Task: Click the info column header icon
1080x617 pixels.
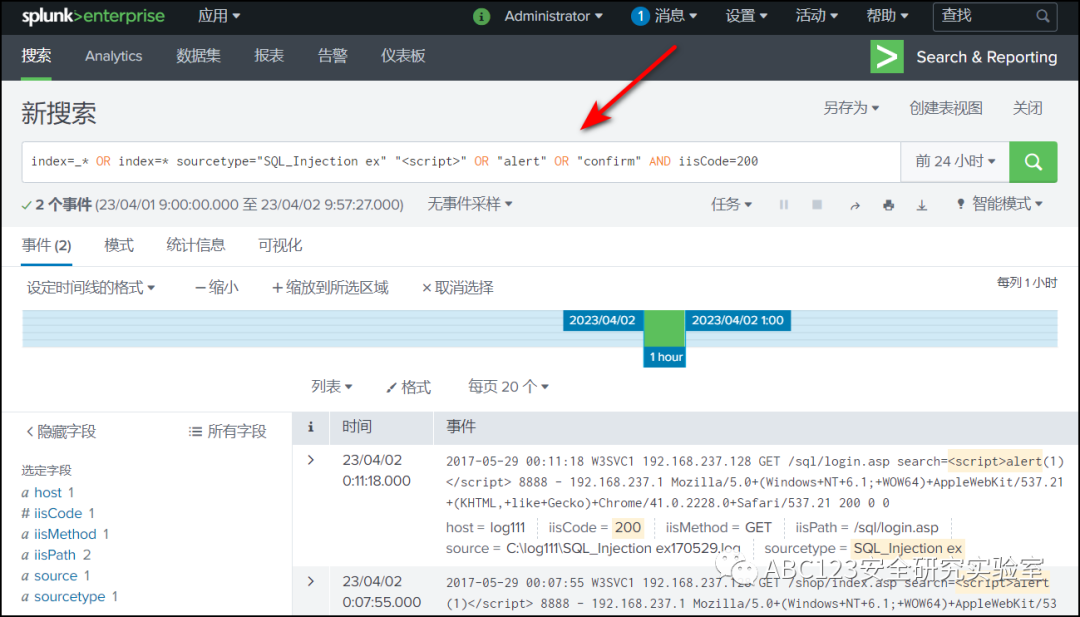Action: [311, 427]
